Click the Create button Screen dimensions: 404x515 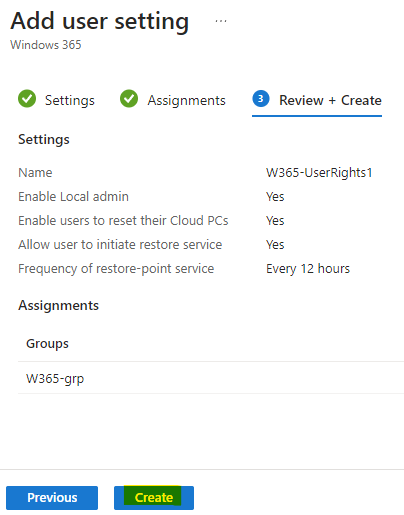pos(154,498)
